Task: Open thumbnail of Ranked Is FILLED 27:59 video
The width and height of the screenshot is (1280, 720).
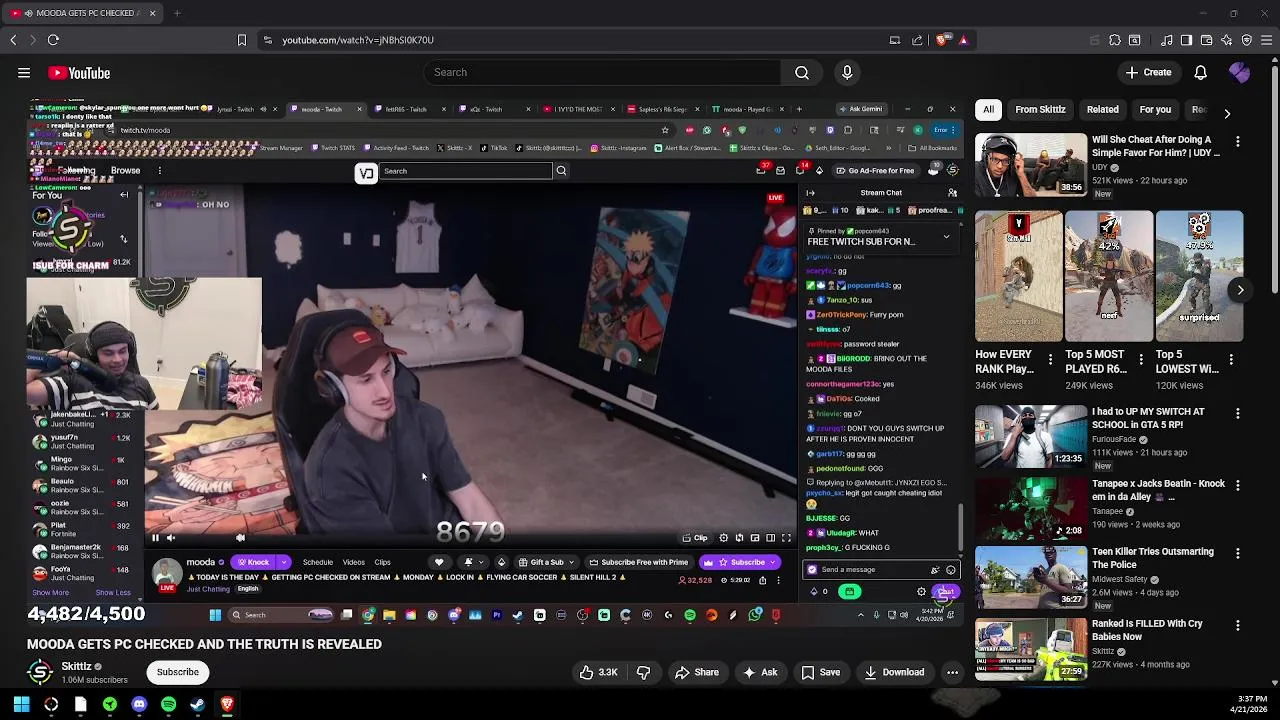Action: click(1031, 648)
